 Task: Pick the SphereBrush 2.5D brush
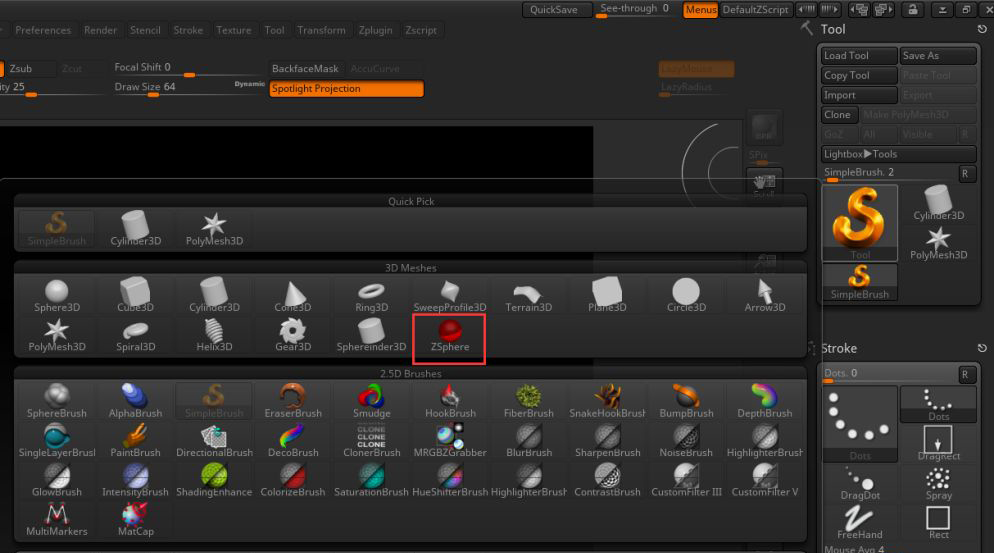[x=56, y=402]
